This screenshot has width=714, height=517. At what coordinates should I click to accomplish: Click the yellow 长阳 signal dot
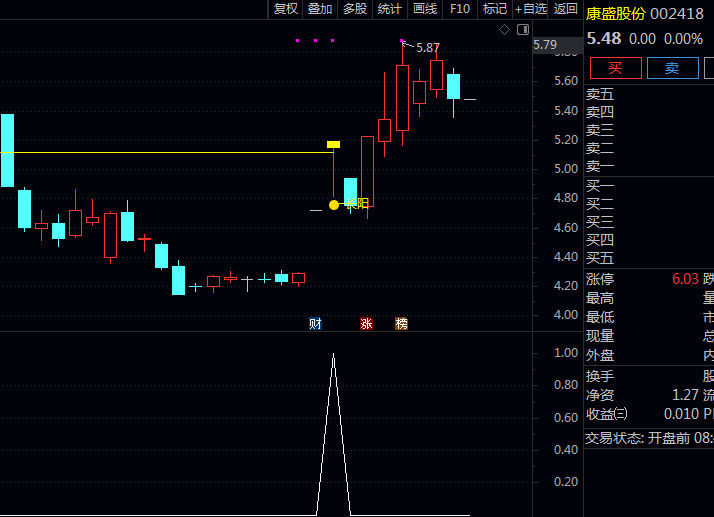[x=334, y=205]
